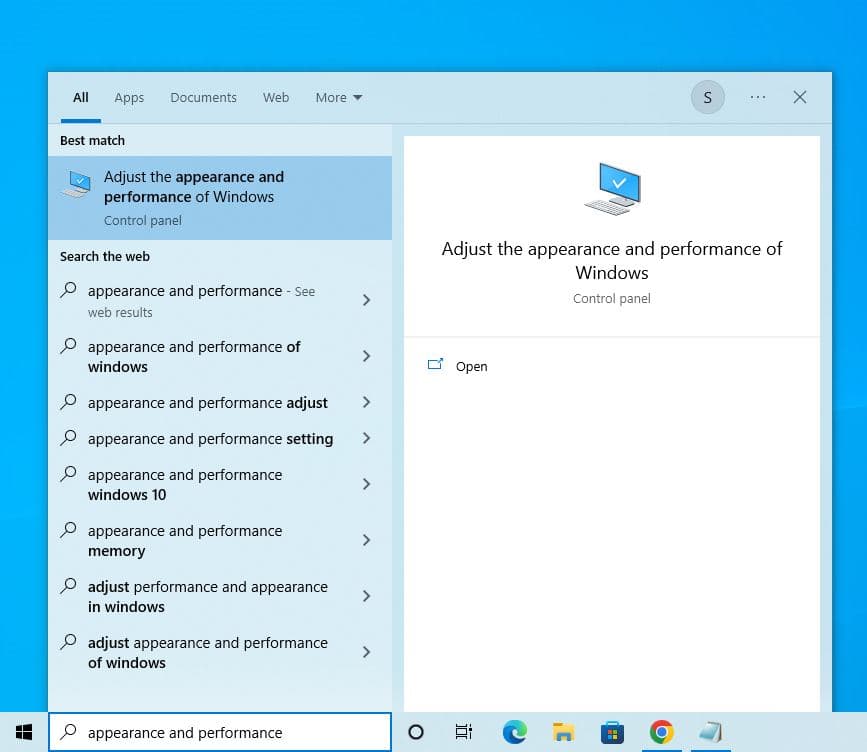Open Microsoft Store from the taskbar
Viewport: 867px width, 752px height.
click(x=612, y=732)
